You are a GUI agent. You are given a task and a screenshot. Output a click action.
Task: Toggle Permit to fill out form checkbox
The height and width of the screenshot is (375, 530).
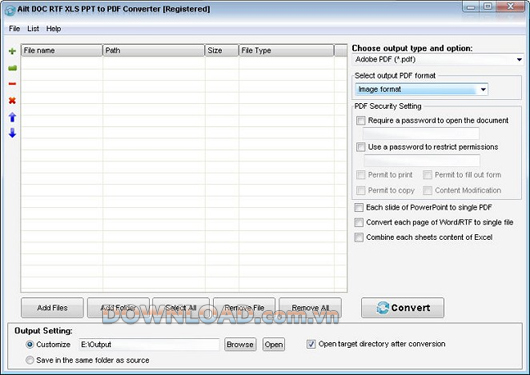click(428, 175)
